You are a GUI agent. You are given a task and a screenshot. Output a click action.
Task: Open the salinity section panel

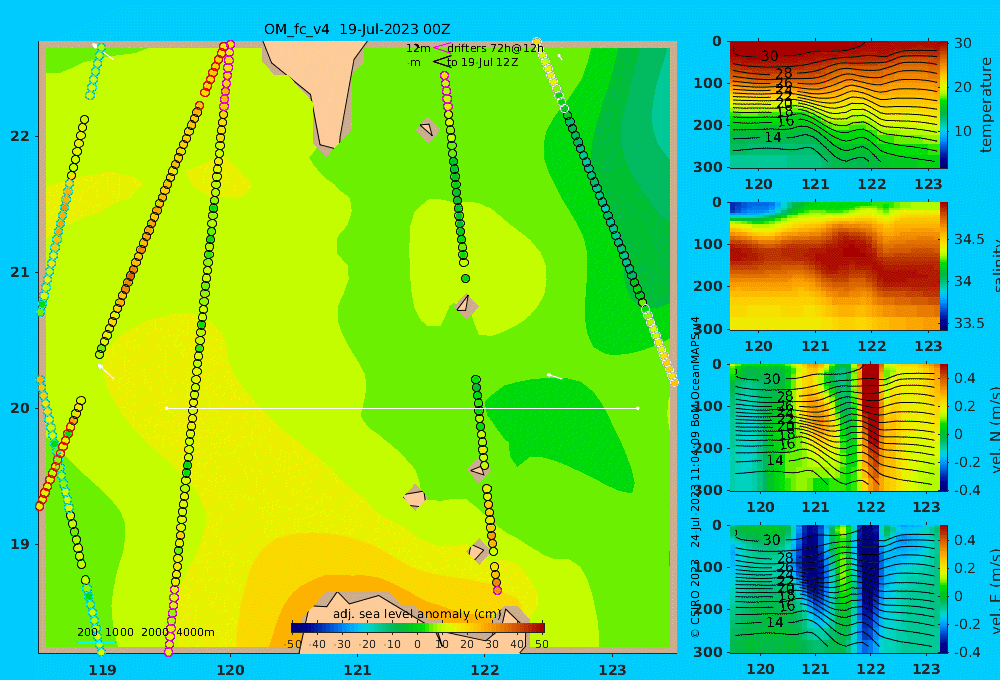834,266
